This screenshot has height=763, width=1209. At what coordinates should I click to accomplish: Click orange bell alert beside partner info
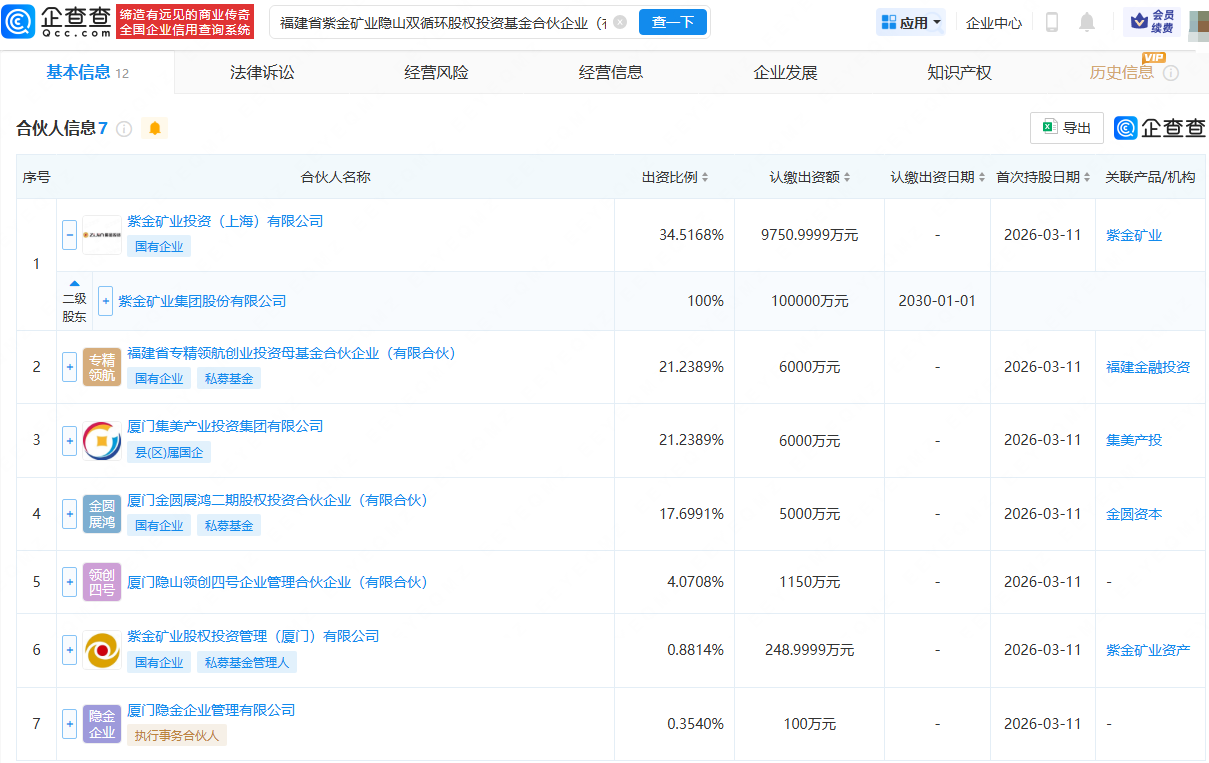155,128
